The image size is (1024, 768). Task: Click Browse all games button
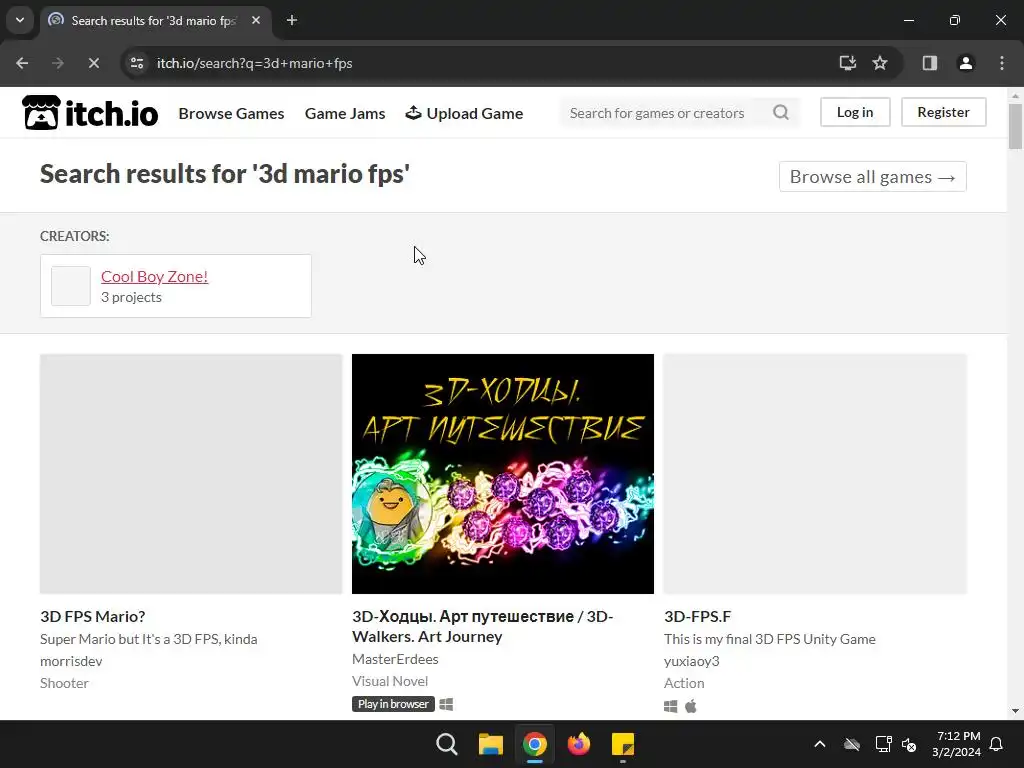(872, 176)
